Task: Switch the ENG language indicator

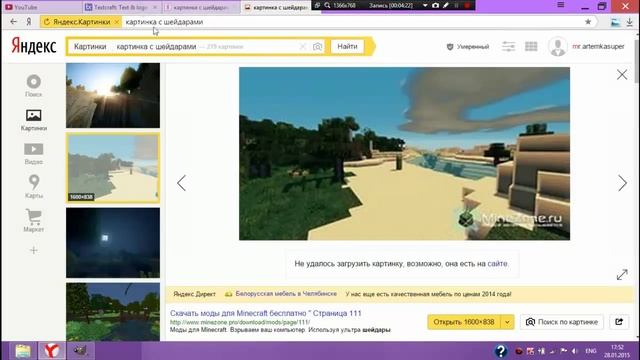Action: click(591, 351)
